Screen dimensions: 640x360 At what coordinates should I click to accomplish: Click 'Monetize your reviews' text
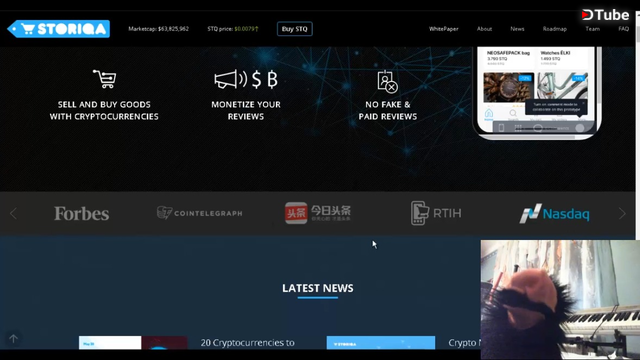point(246,111)
